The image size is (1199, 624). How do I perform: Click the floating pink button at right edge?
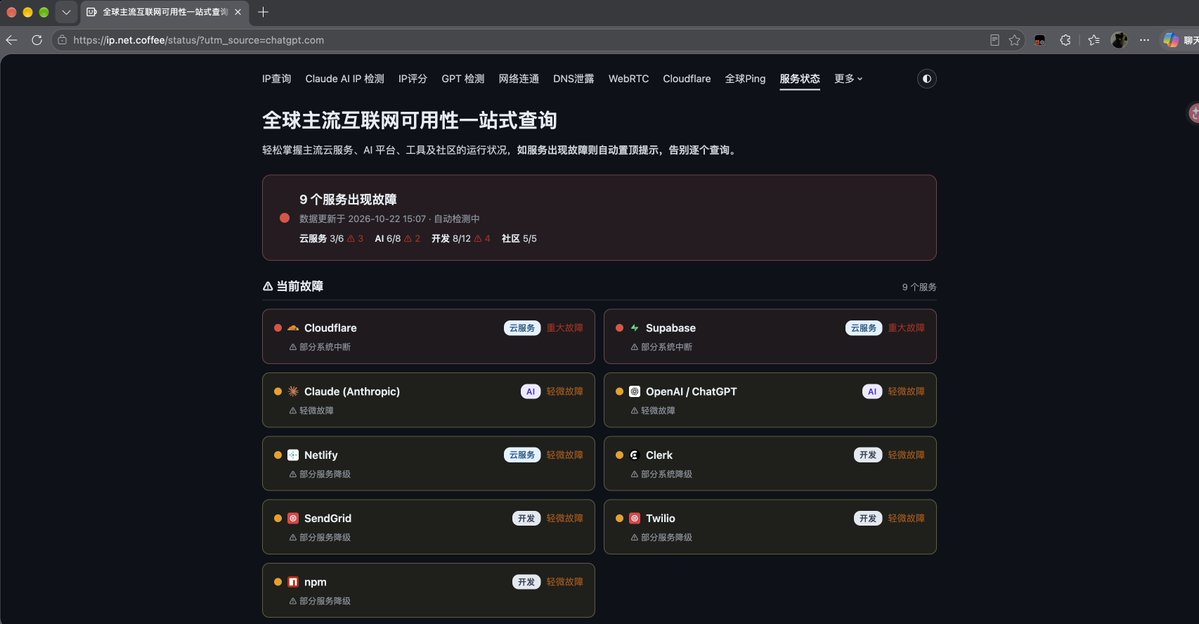[1193, 113]
